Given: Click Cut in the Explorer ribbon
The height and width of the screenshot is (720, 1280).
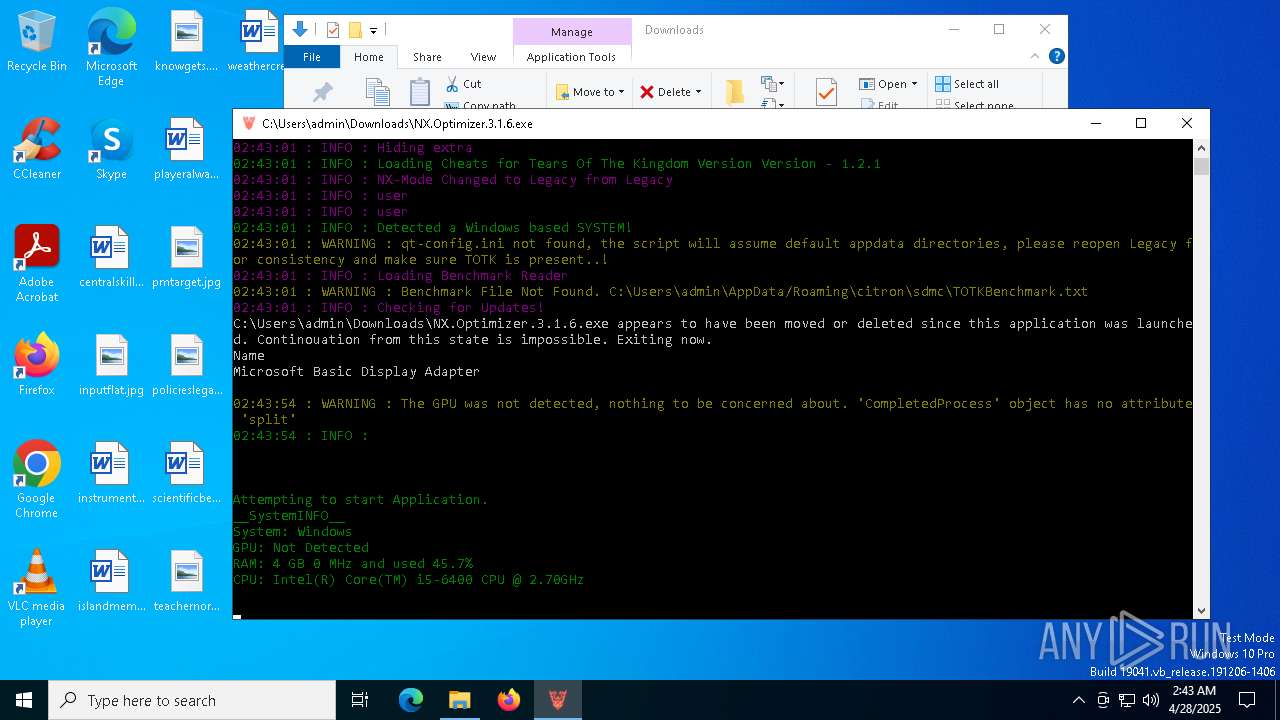Looking at the screenshot, I should [x=464, y=84].
